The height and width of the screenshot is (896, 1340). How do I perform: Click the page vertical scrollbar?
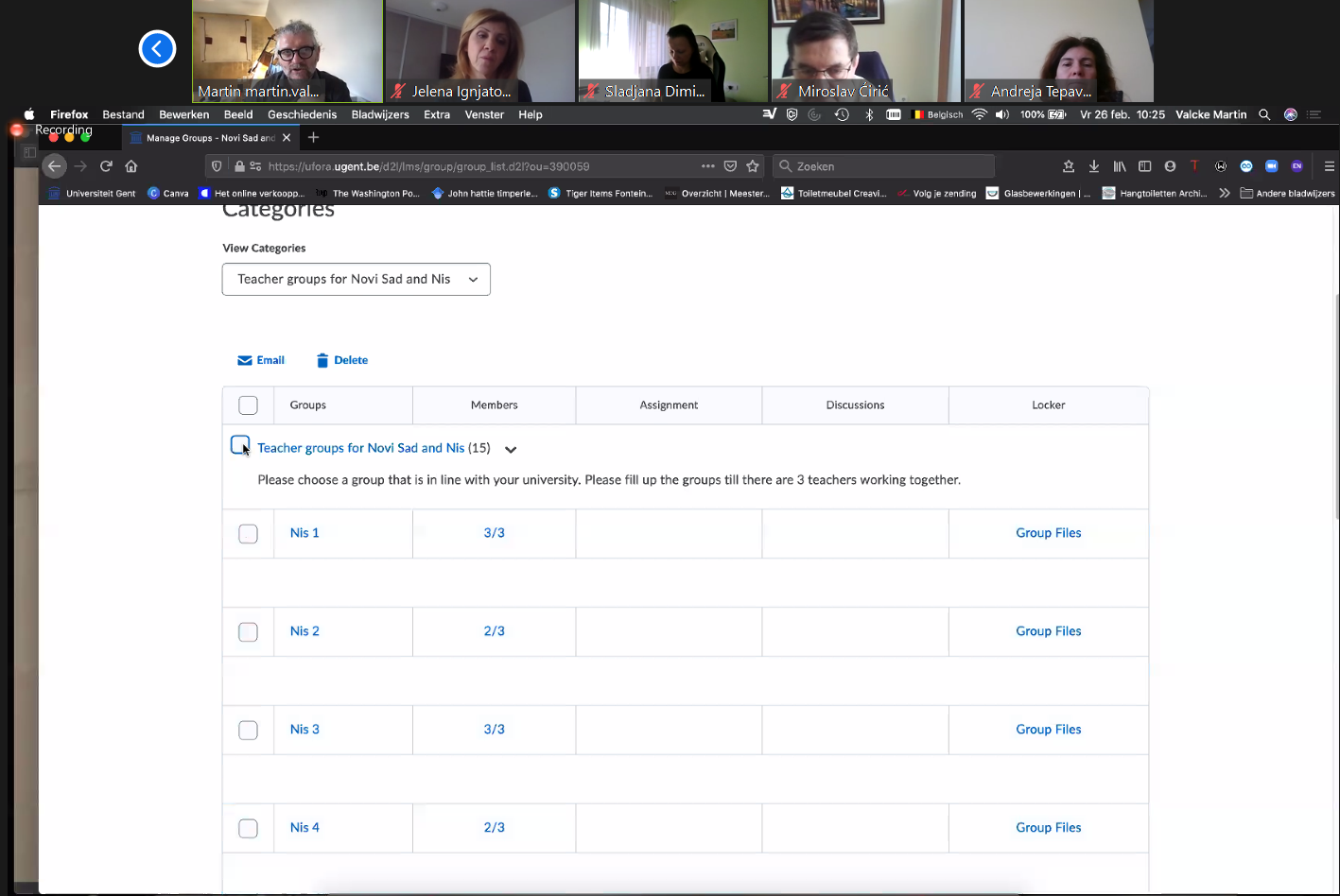pyautogui.click(x=1336, y=406)
